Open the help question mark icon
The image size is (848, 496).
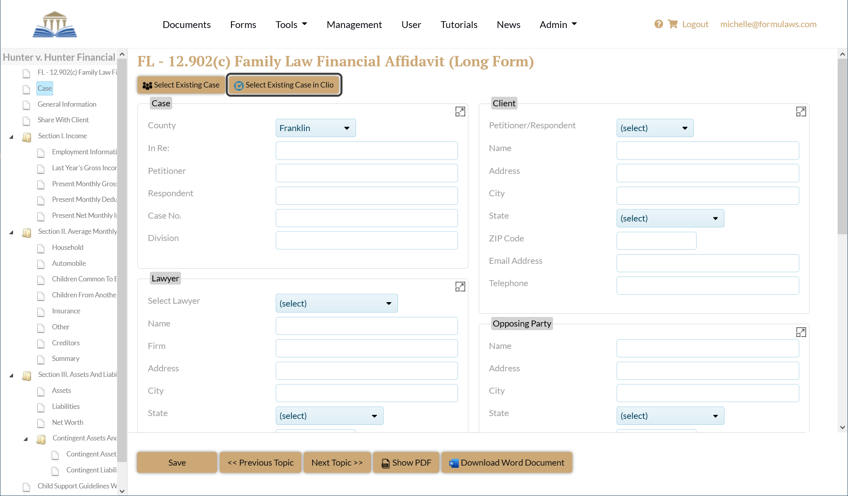(658, 24)
